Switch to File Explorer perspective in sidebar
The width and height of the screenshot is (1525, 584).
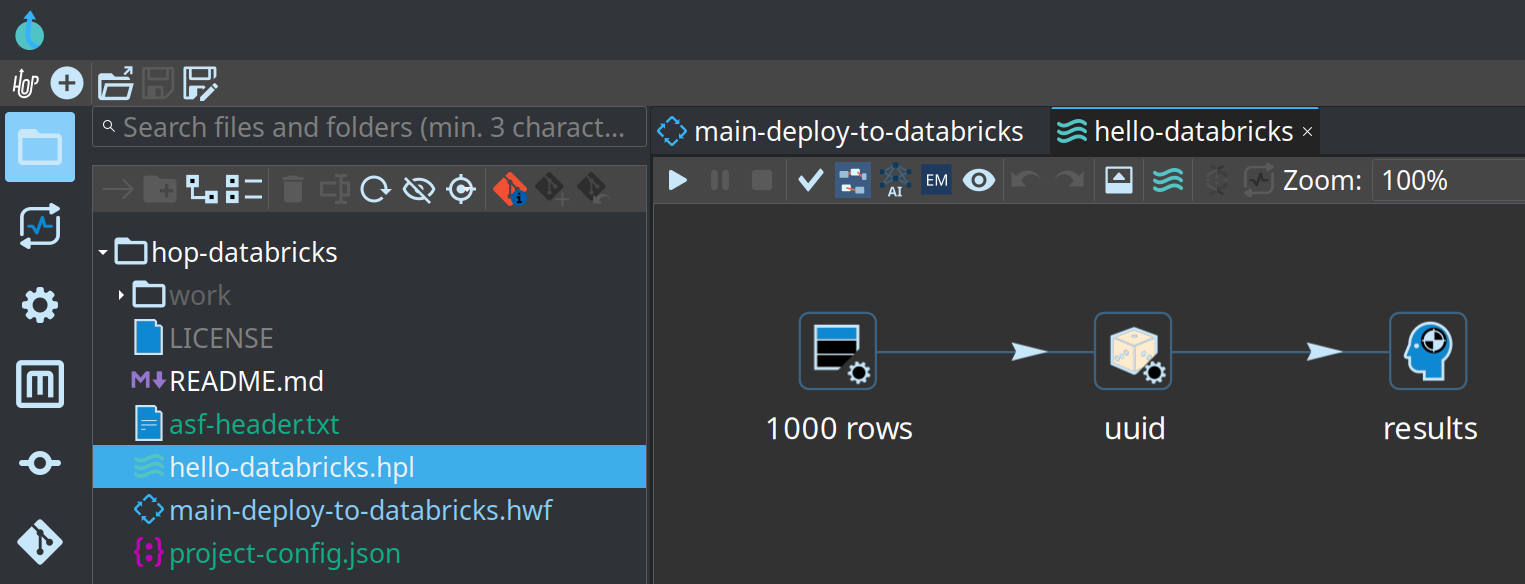click(40, 147)
